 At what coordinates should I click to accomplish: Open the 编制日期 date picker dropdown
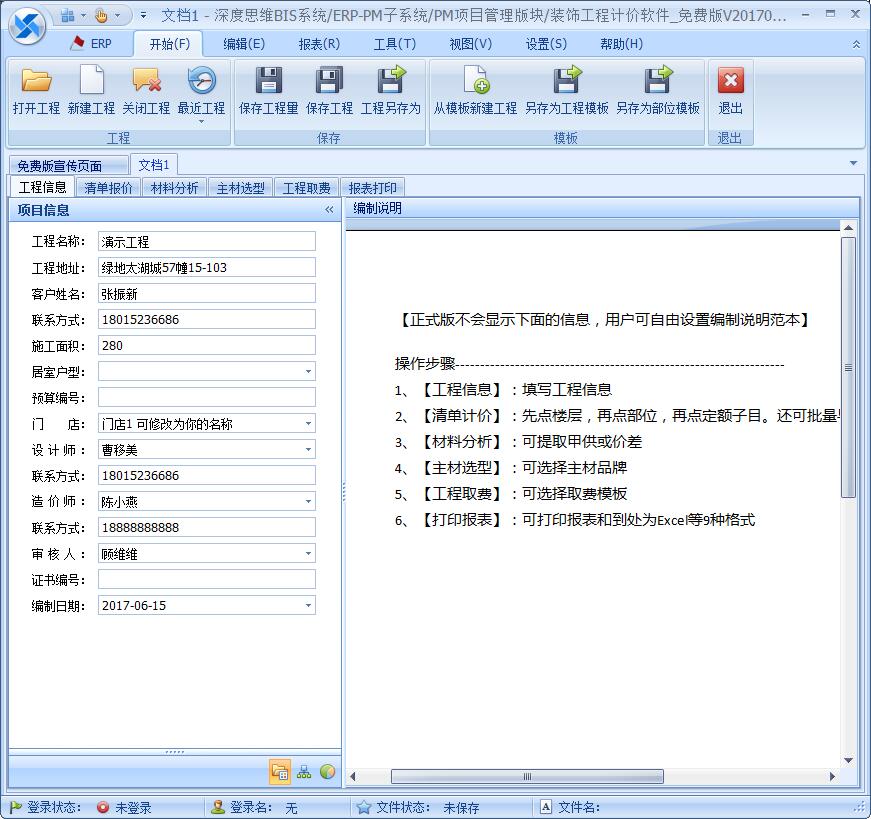pyautogui.click(x=308, y=606)
